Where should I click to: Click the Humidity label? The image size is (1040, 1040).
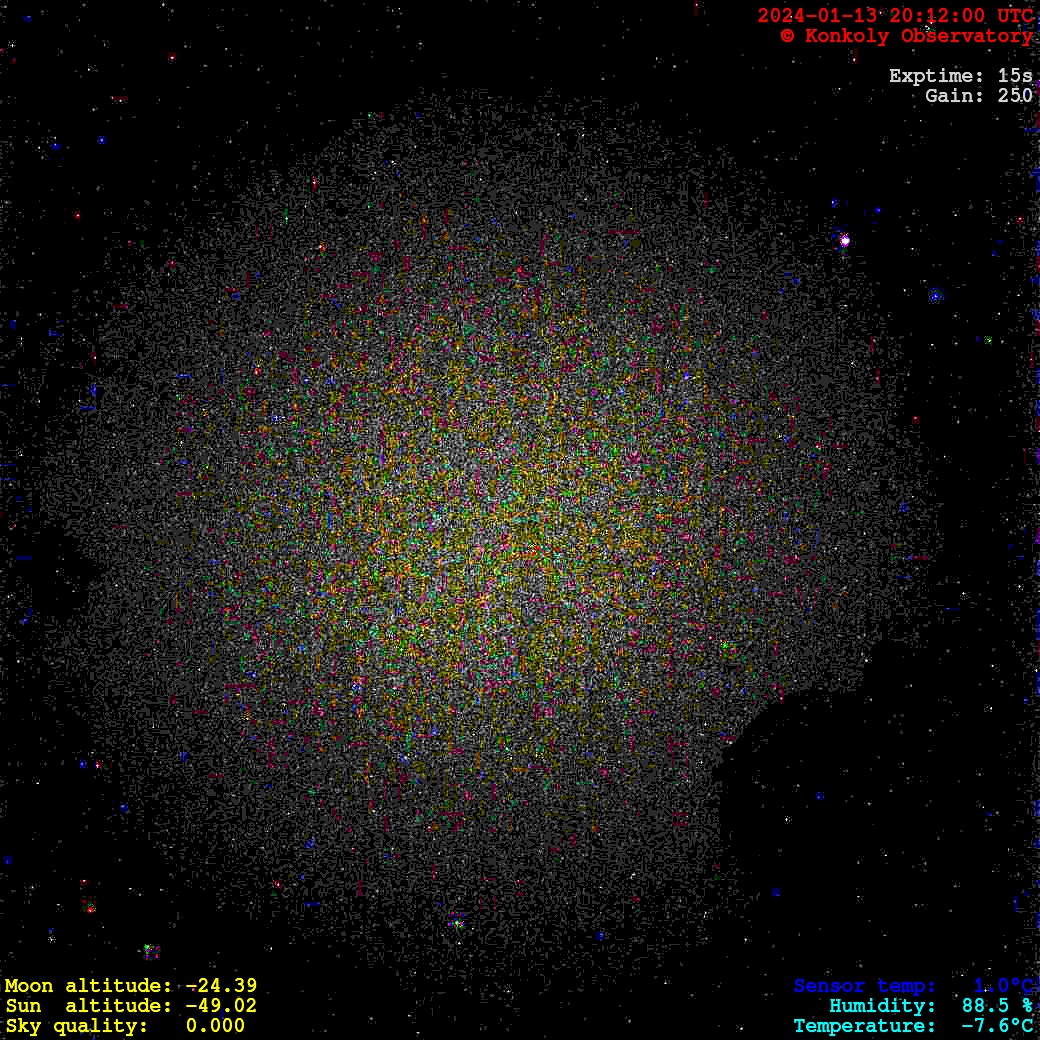(x=882, y=1006)
